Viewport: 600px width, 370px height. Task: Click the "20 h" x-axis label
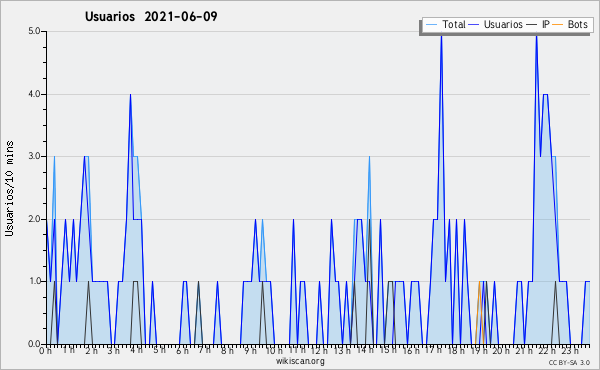[x=501, y=350]
